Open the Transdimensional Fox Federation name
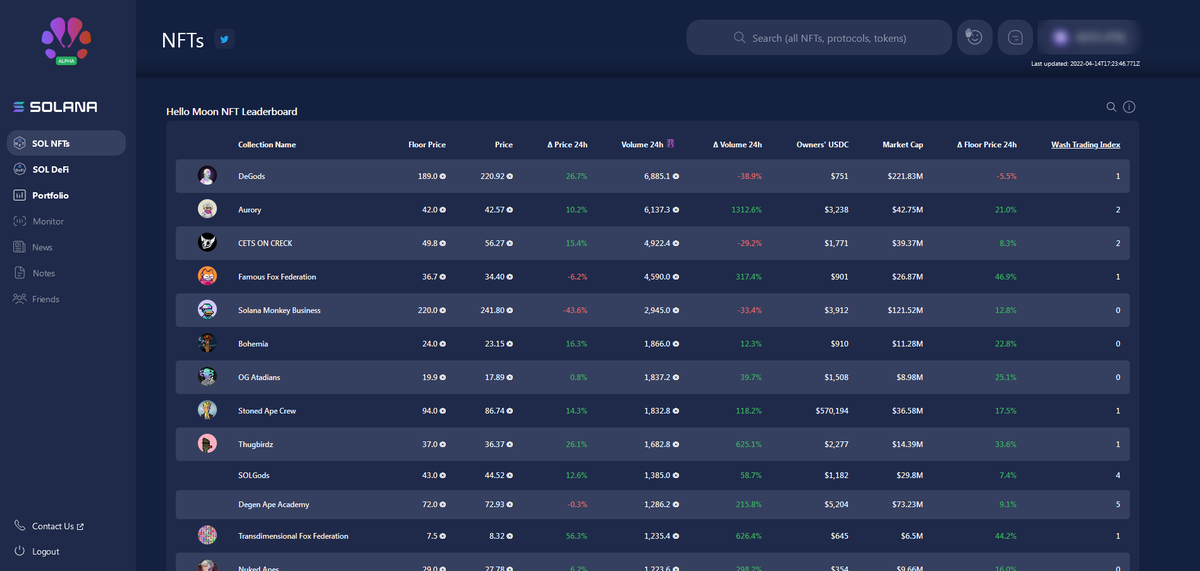 (293, 536)
